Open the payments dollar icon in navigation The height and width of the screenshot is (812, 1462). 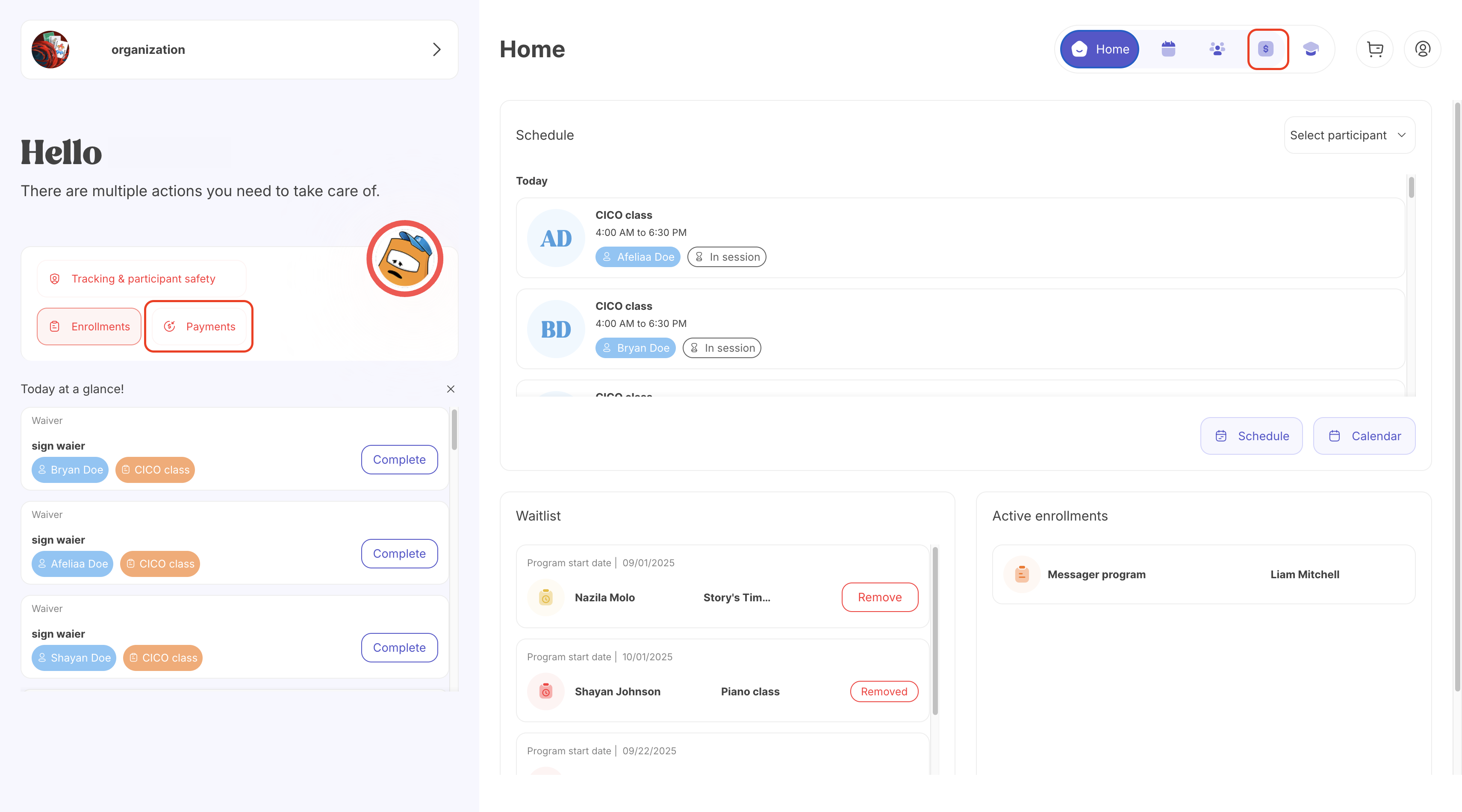coord(1266,50)
